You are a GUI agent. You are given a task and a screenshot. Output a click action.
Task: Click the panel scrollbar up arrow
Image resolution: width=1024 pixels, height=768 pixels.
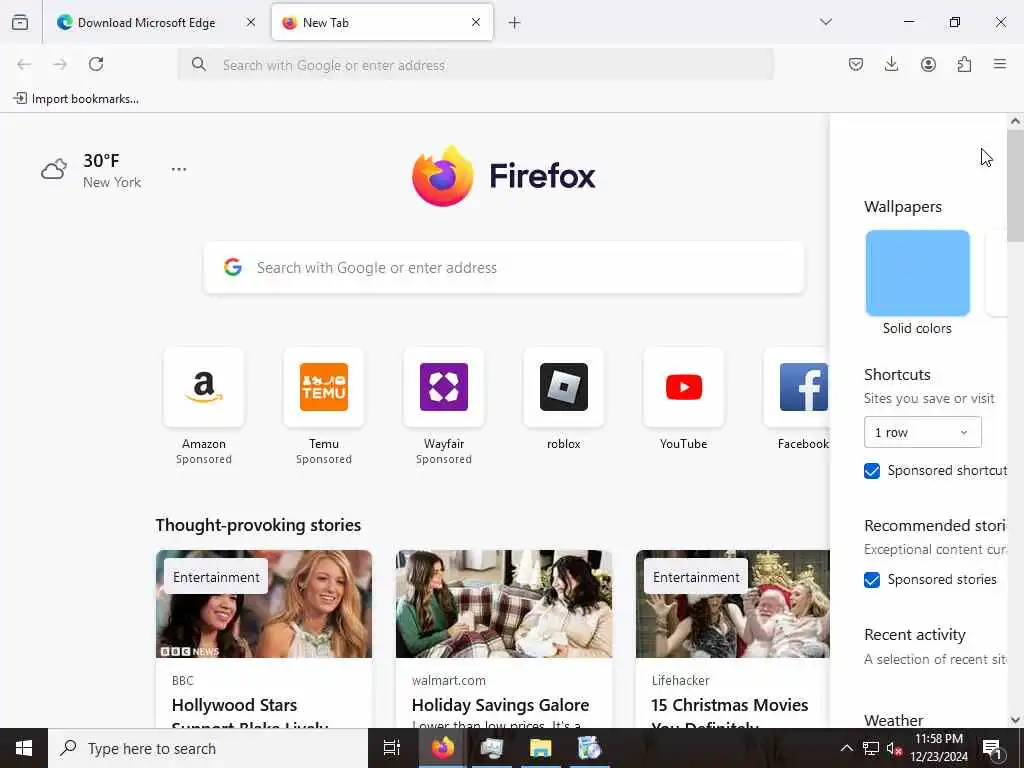pos(1015,121)
